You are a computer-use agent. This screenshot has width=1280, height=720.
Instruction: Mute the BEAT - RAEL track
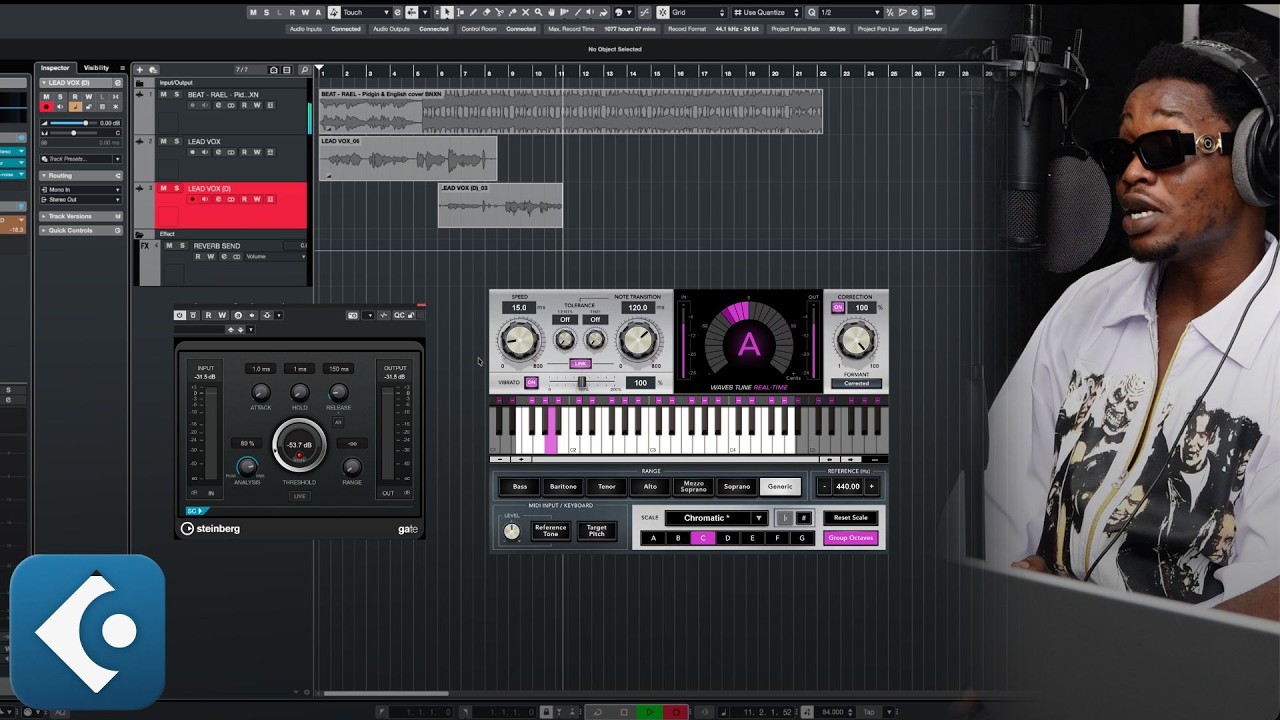pyautogui.click(x=163, y=94)
